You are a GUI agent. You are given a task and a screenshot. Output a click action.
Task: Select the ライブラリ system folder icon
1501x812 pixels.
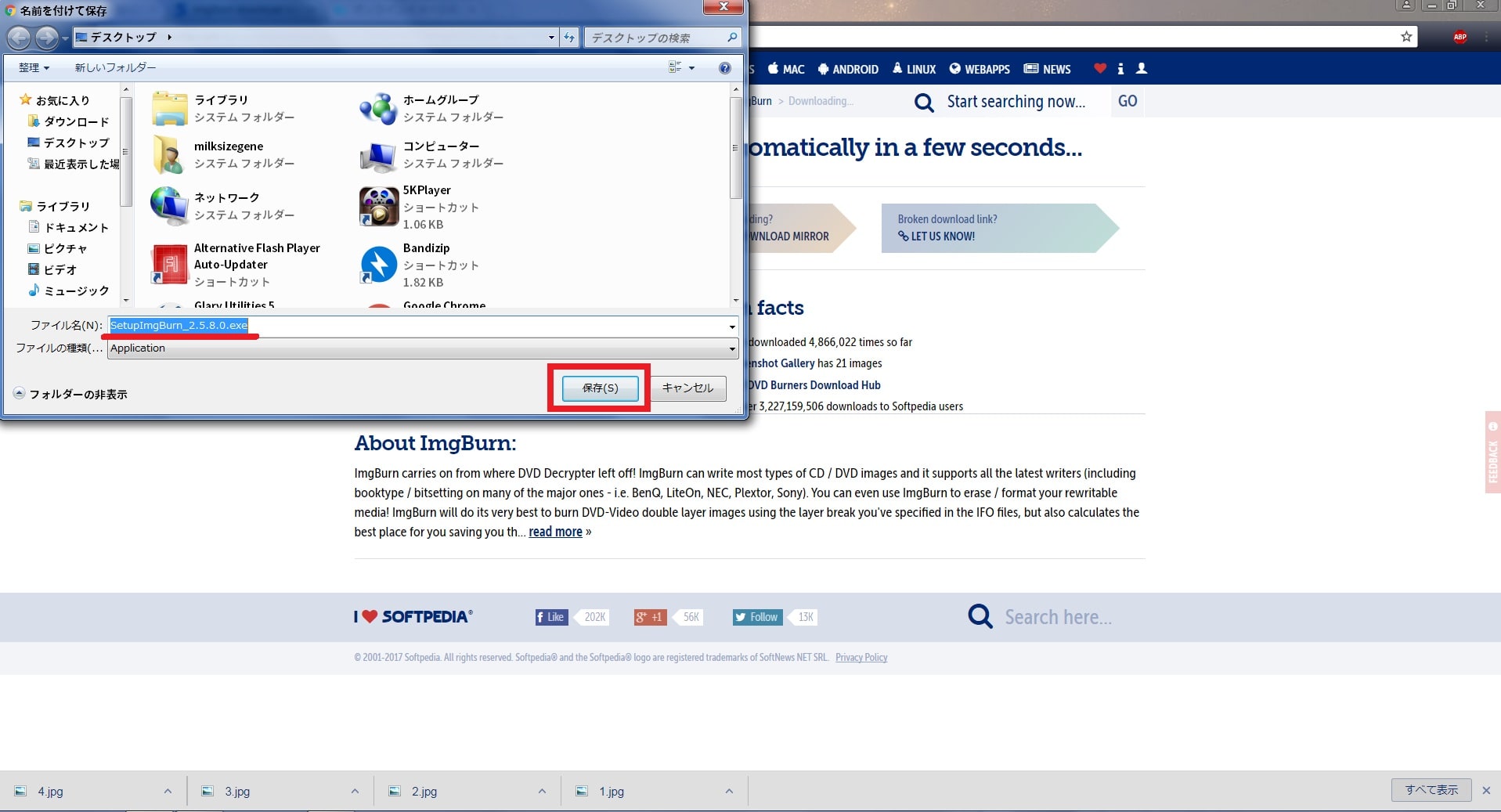pyautogui.click(x=169, y=108)
